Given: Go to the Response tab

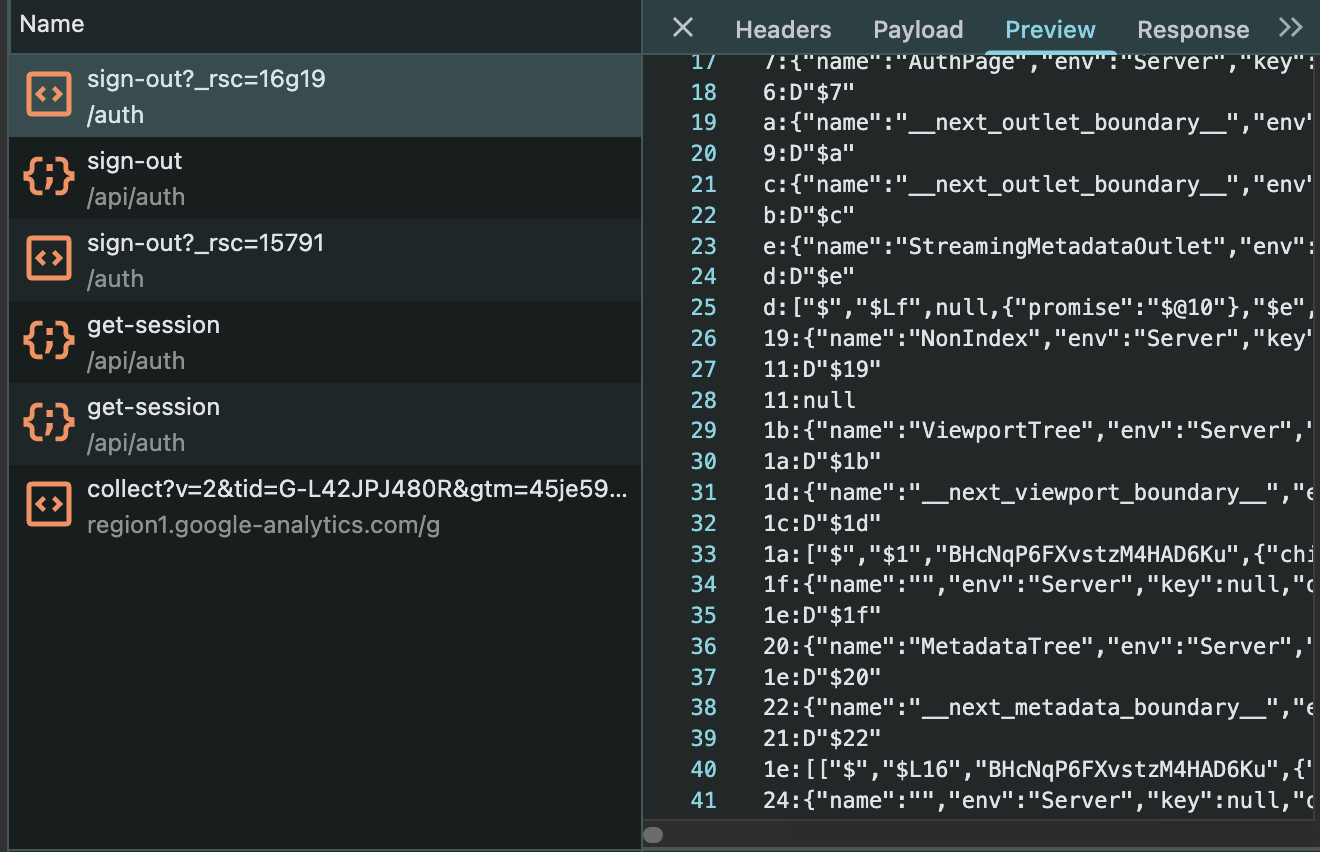Looking at the screenshot, I should point(1193,30).
